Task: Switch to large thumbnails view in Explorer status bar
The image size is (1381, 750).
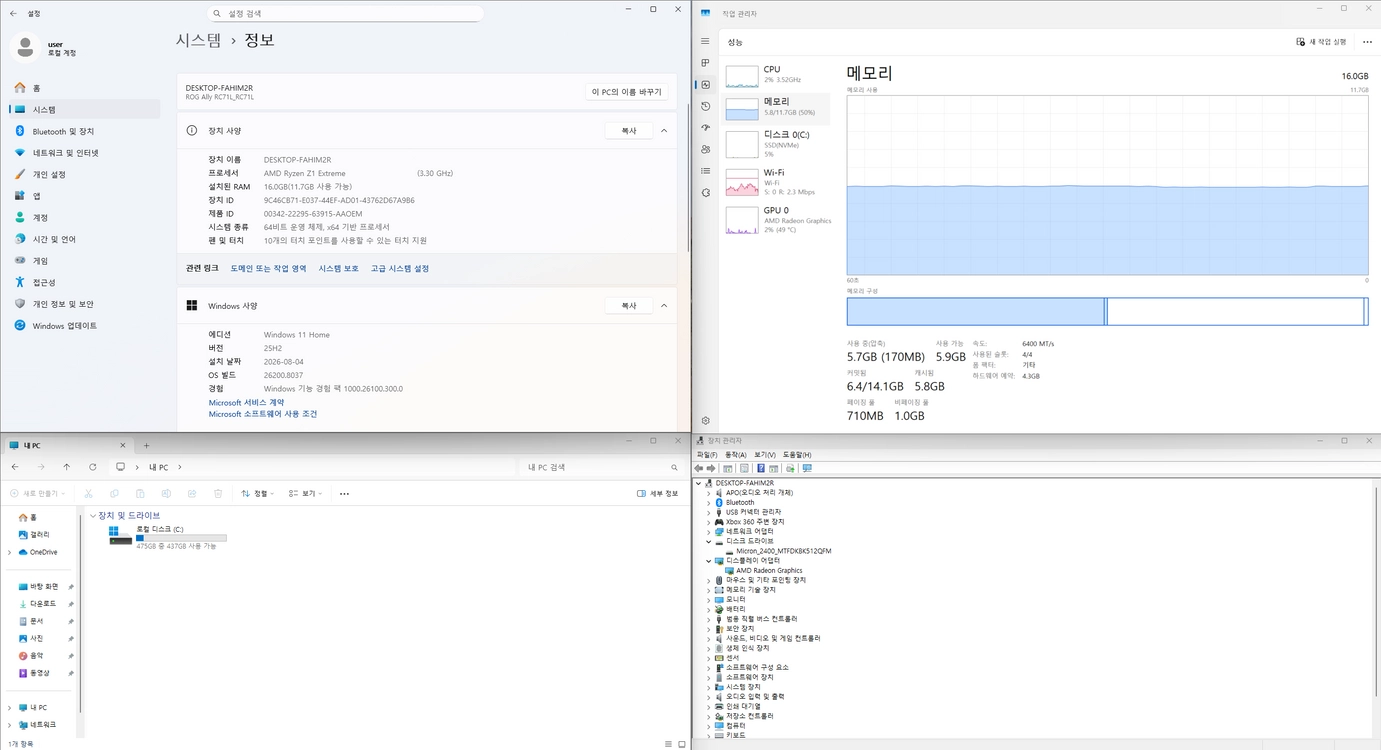Action: [x=681, y=744]
